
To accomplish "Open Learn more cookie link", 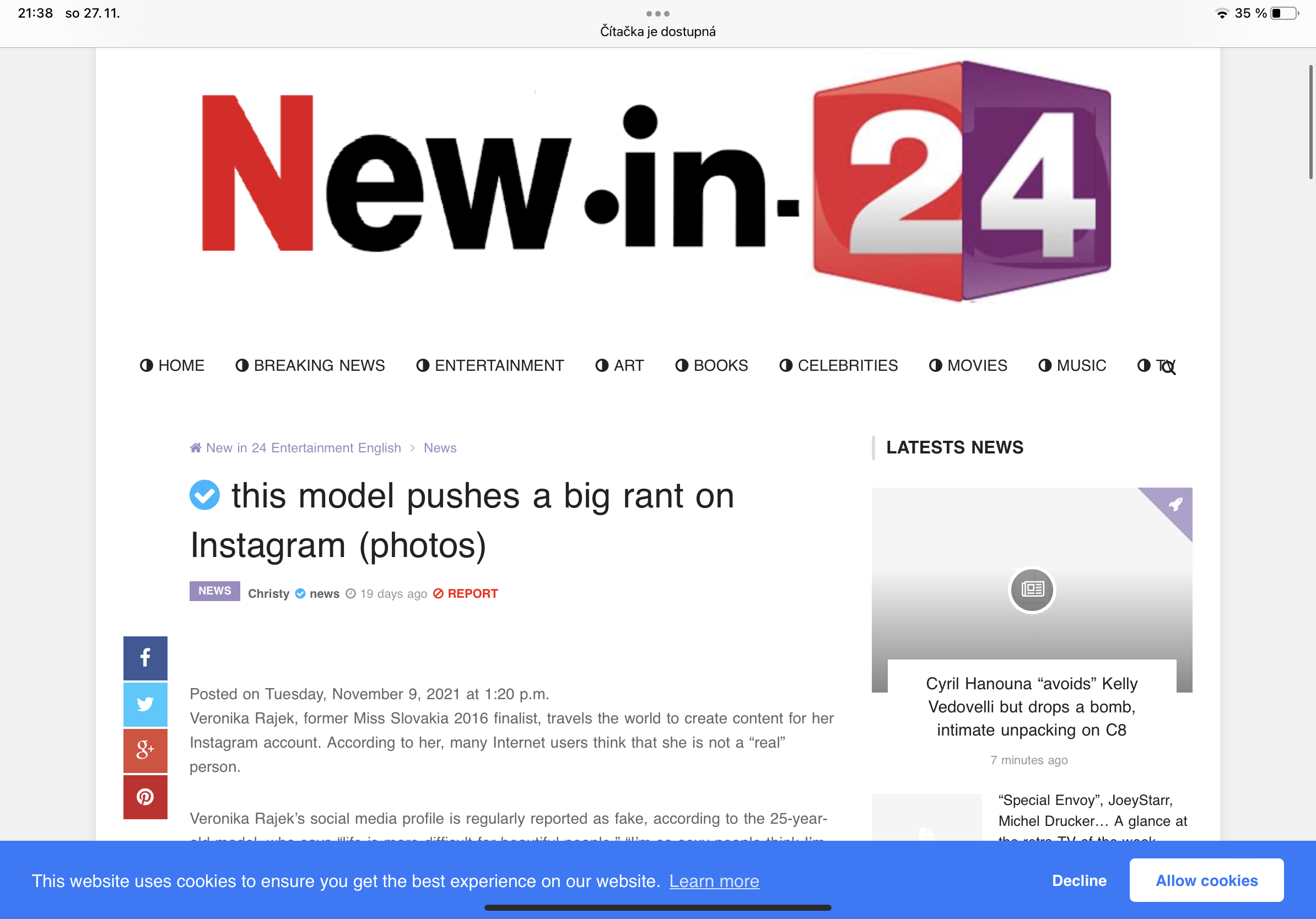I will [x=714, y=881].
